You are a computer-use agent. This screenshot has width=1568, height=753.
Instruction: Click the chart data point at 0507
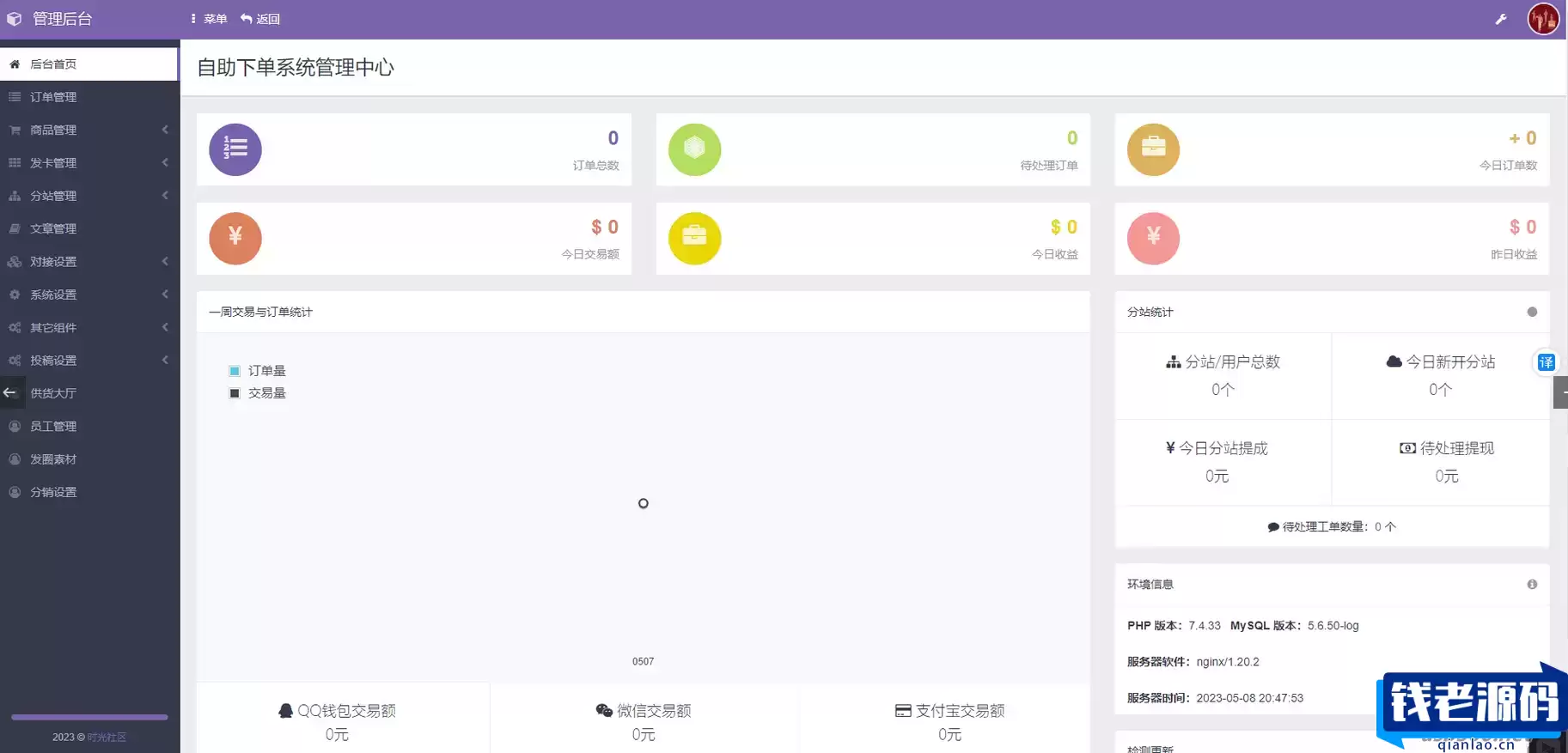[x=644, y=503]
